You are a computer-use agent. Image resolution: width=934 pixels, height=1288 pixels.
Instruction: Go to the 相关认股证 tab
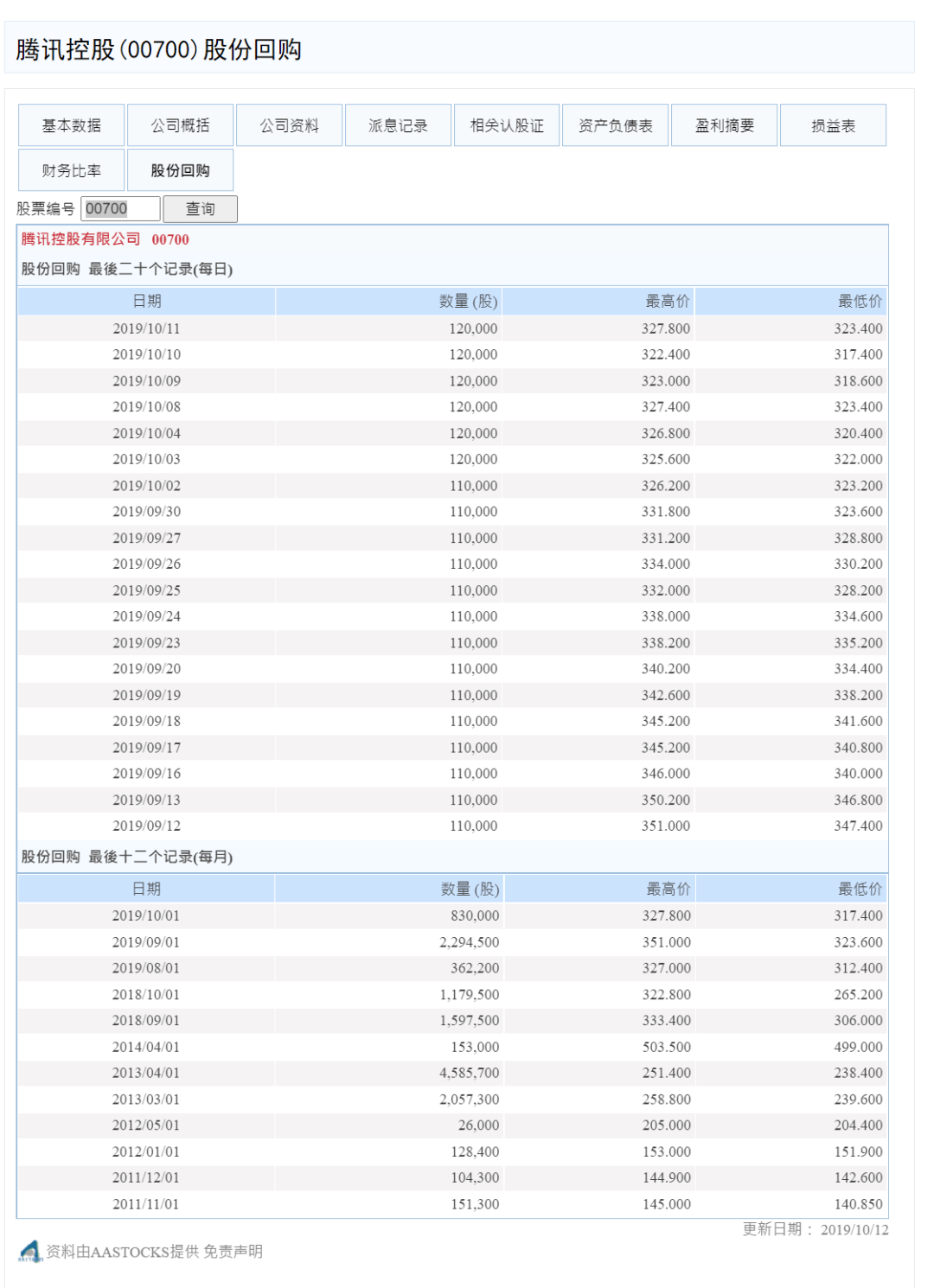point(507,125)
